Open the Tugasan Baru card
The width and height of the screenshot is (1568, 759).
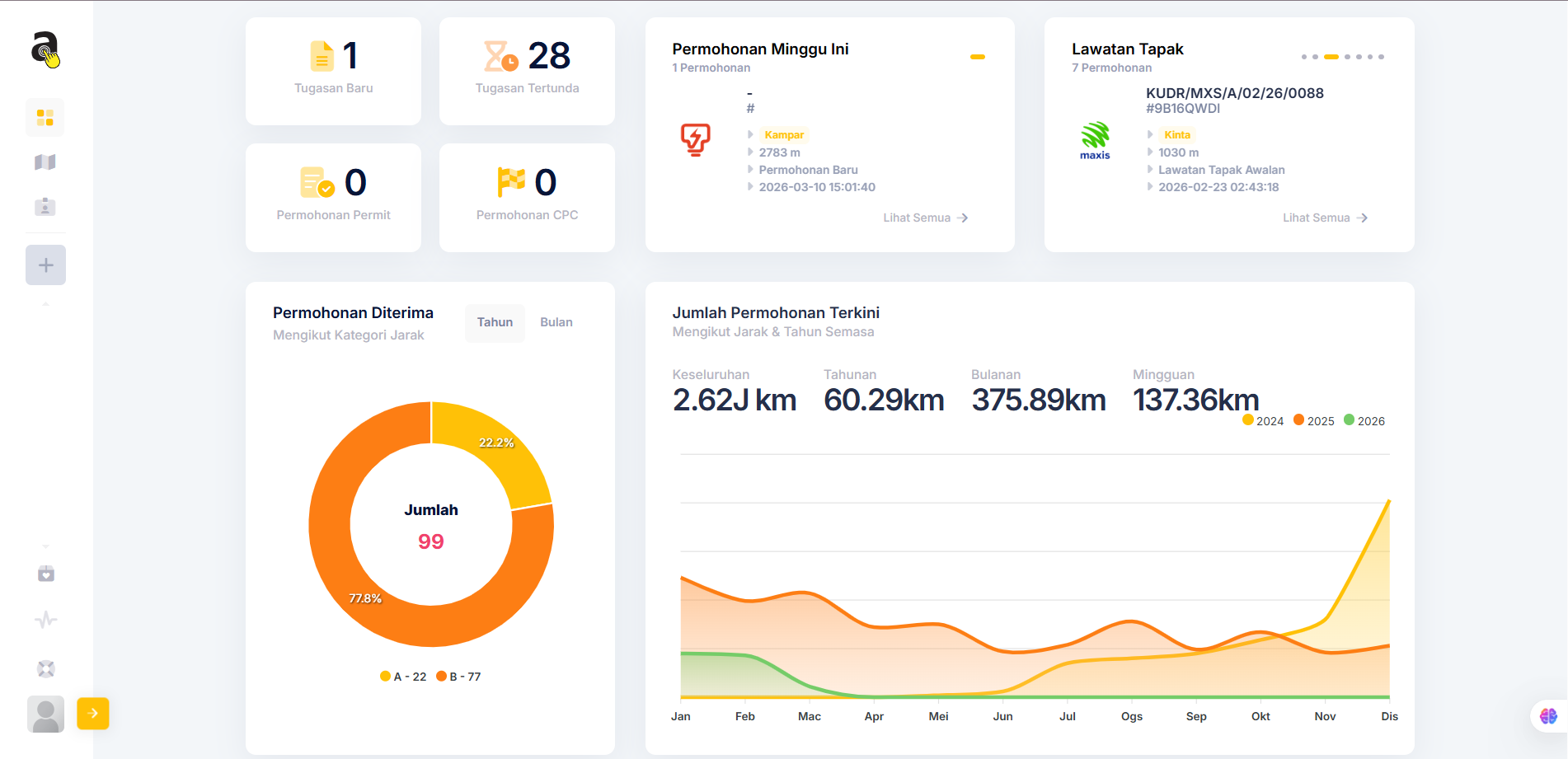pos(333,72)
